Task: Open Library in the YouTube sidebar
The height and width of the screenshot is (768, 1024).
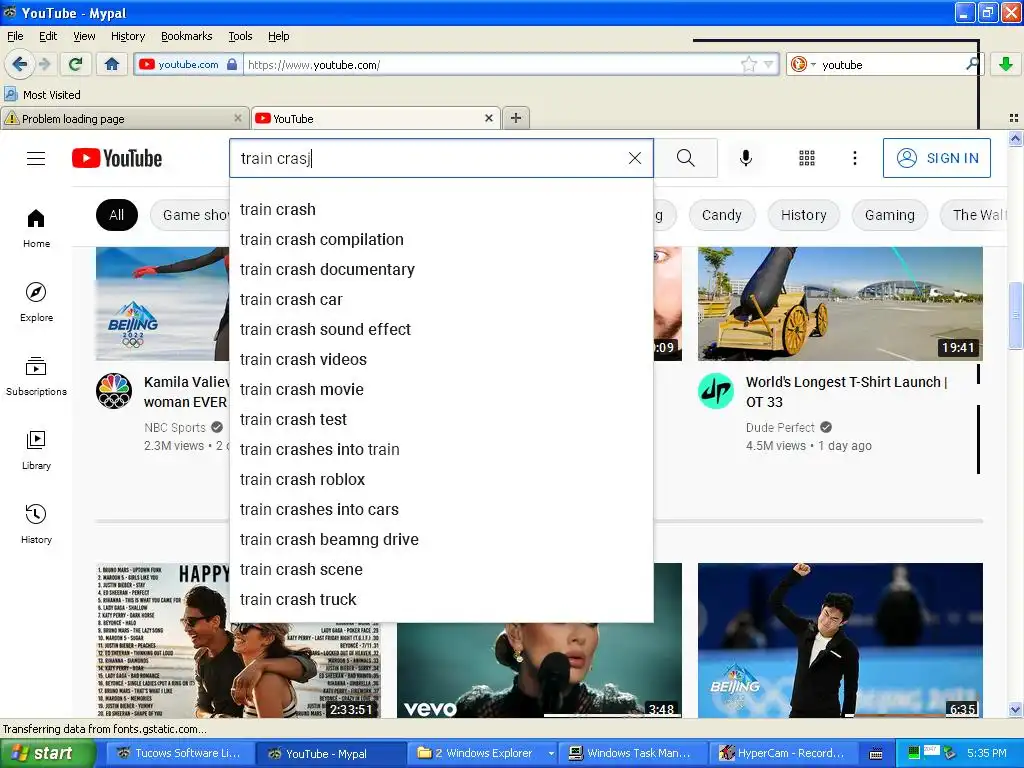Action: pos(36,450)
